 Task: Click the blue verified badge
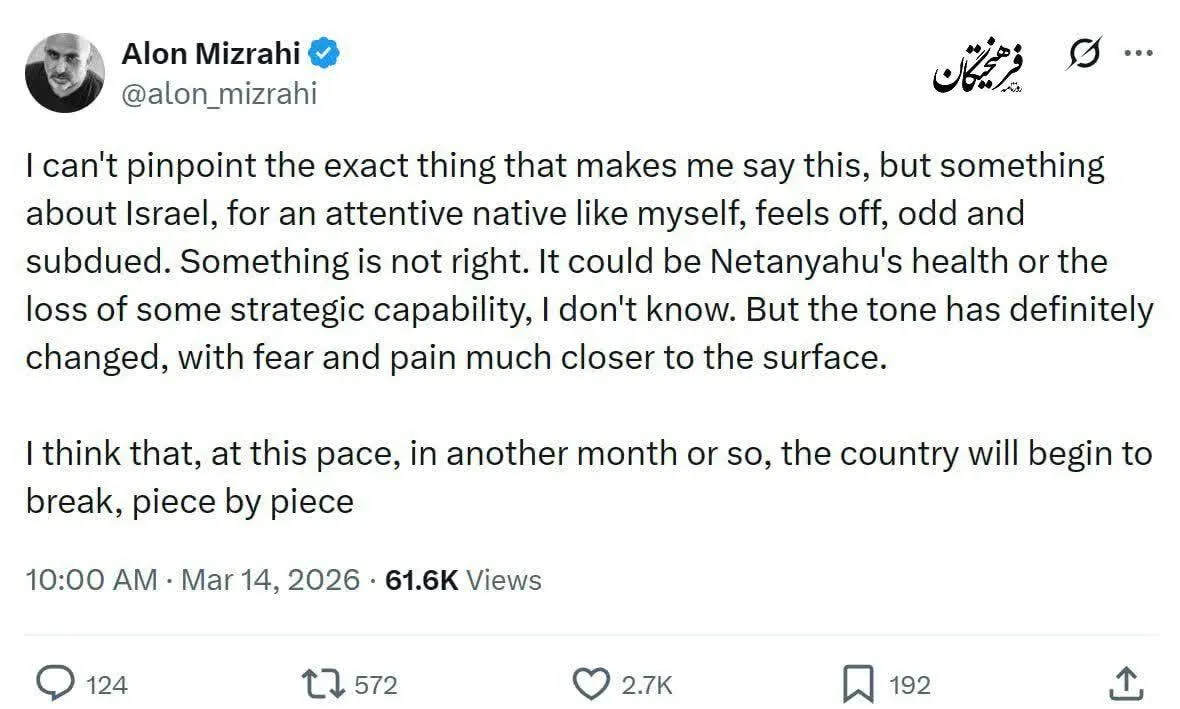click(x=326, y=54)
